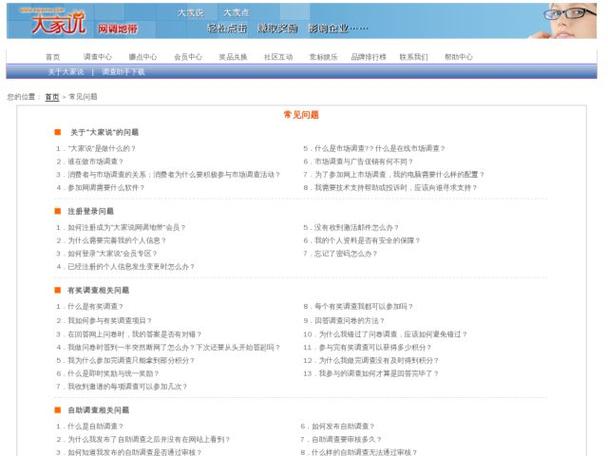Open the 调查中心 menu item
Screen dimensions: 608x456
point(97,57)
